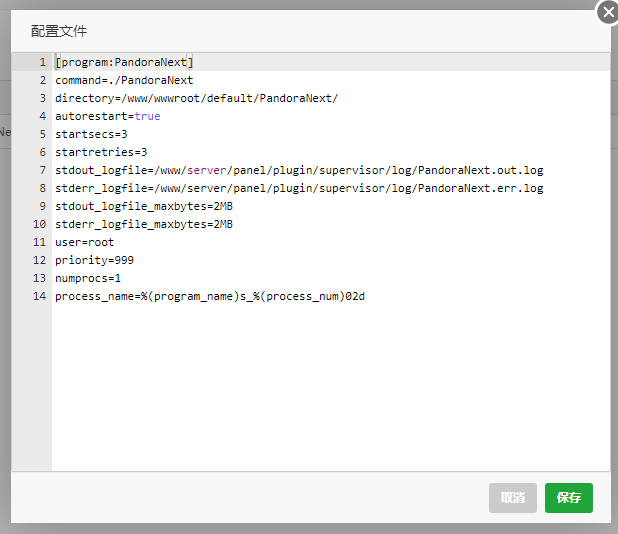
Task: Click the green 保存 button
Action: tap(569, 498)
